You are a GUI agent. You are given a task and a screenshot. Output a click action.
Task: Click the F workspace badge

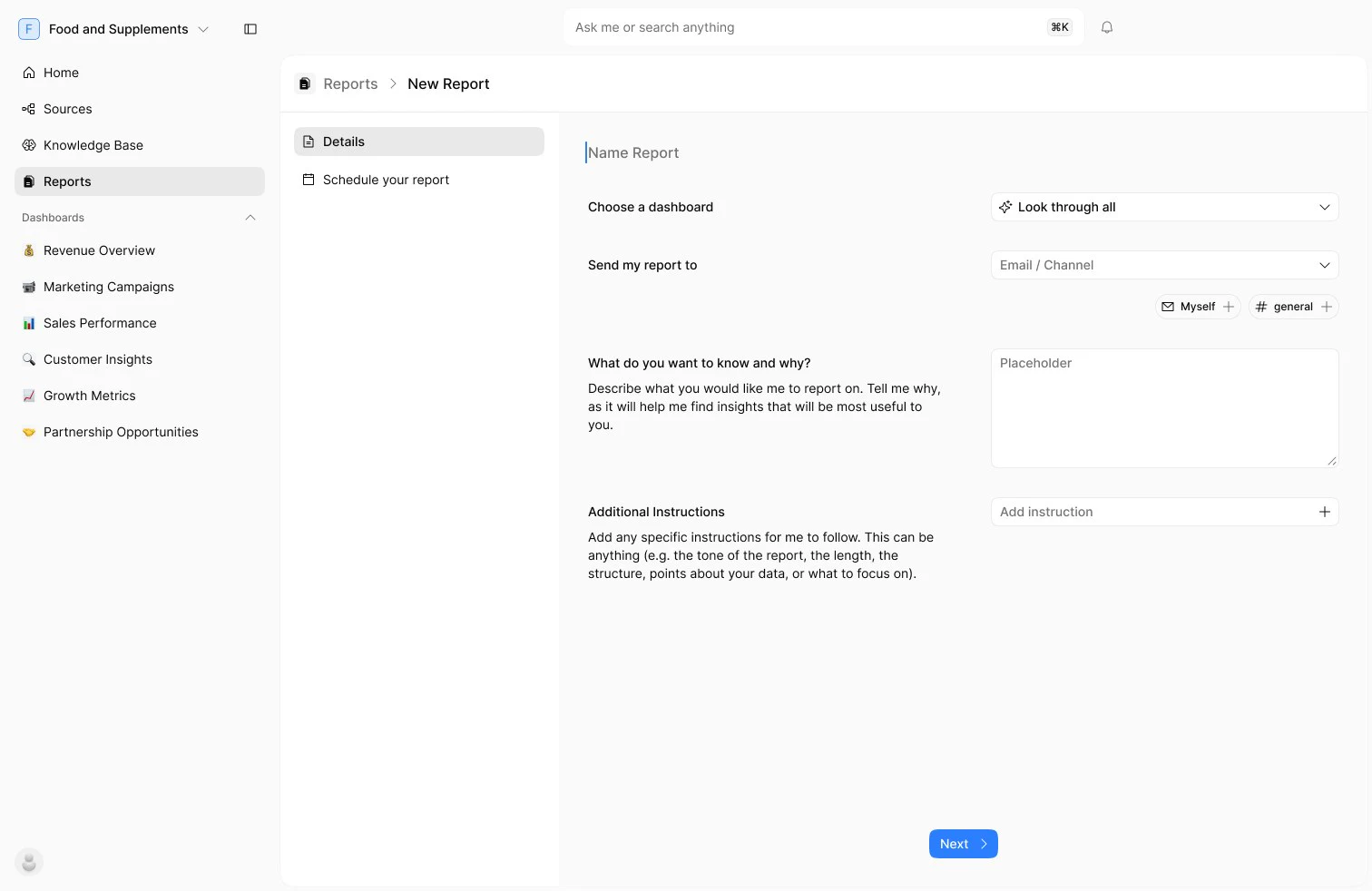29,29
